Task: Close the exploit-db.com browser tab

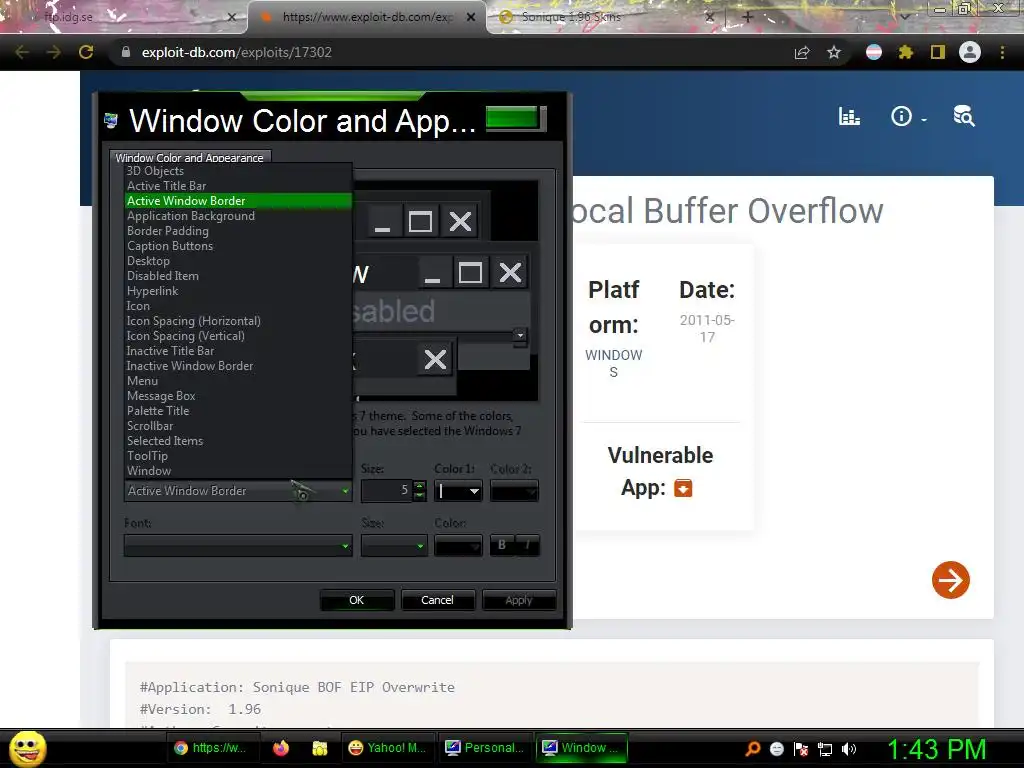Action: [471, 17]
